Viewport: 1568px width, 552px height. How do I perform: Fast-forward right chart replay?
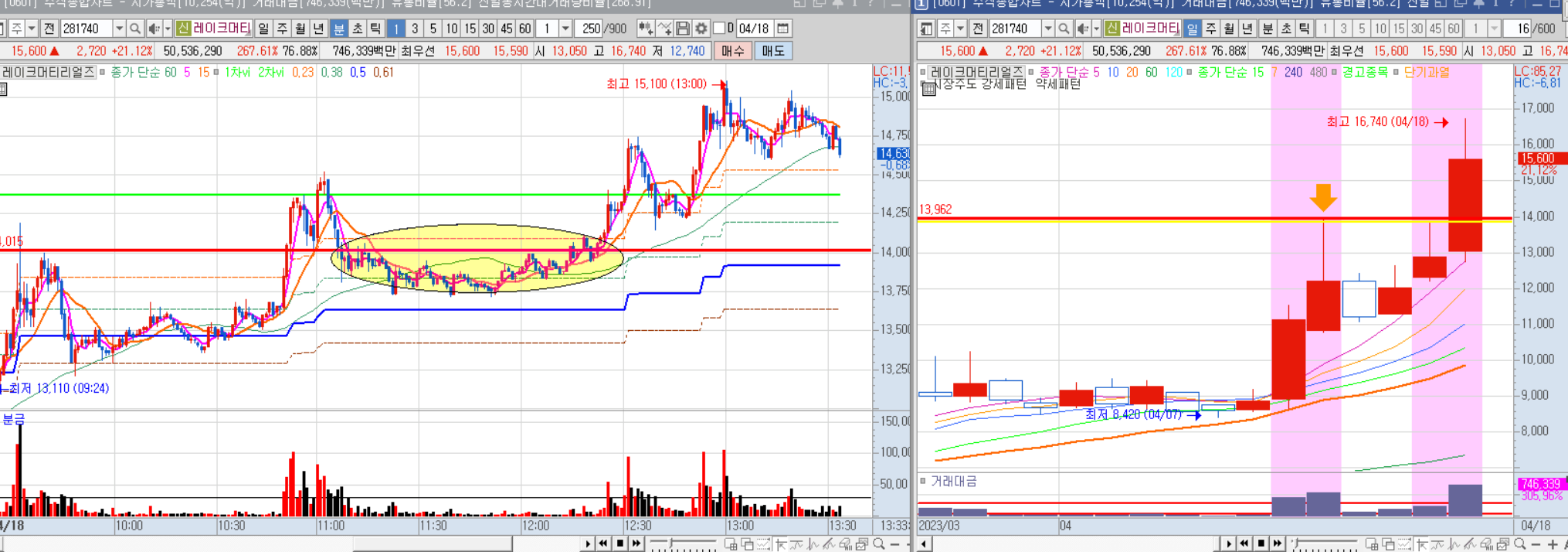(1278, 543)
